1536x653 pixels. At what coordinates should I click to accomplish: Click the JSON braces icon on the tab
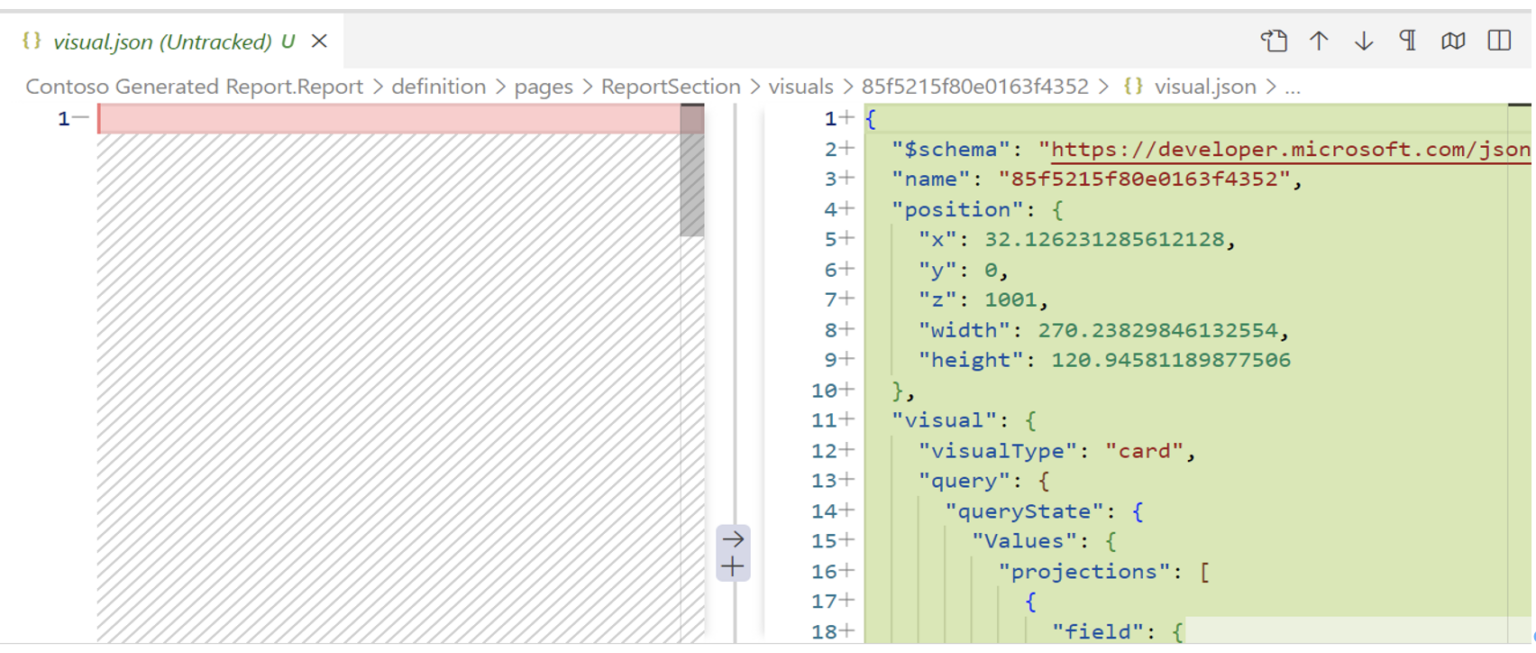[30, 41]
